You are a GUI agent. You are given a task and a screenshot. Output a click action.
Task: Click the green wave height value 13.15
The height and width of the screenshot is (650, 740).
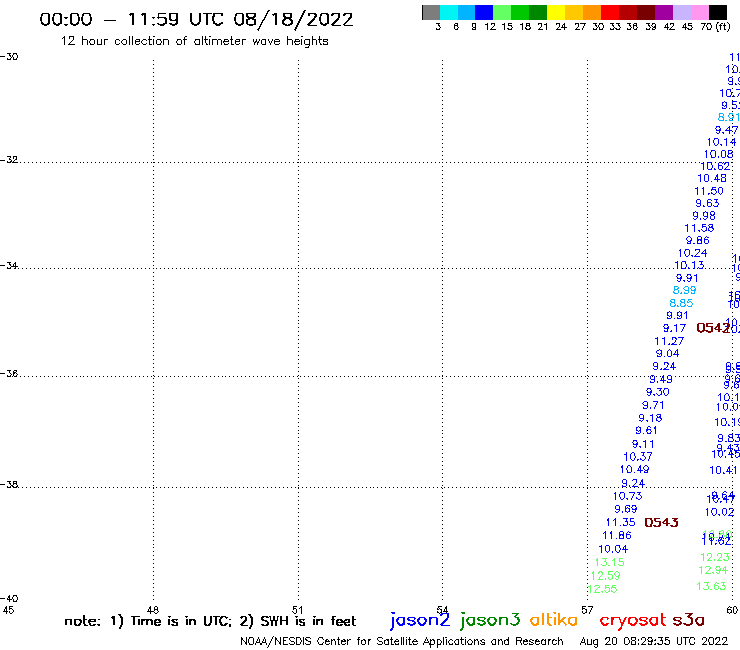click(x=609, y=562)
